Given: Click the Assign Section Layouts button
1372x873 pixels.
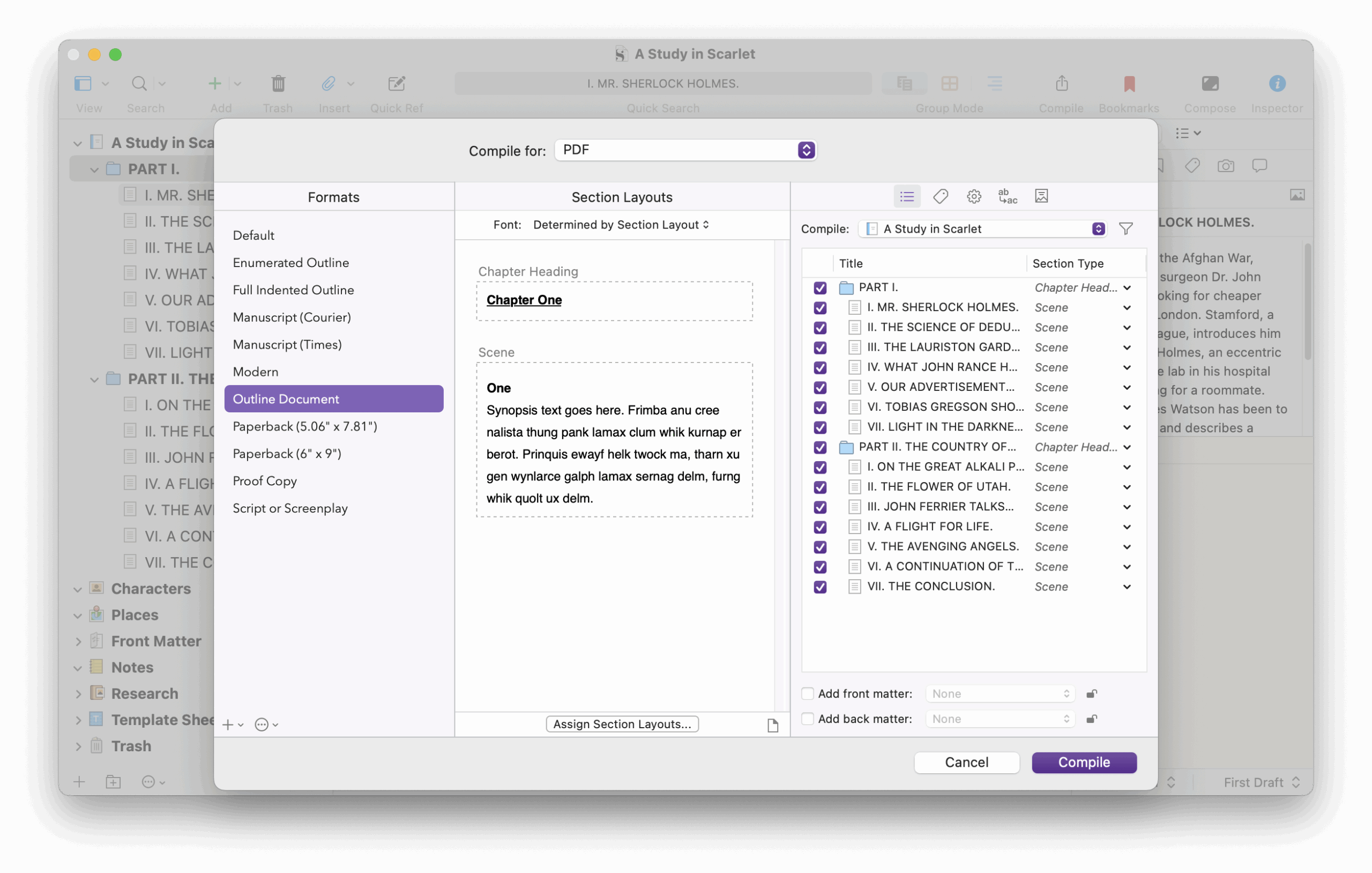Looking at the screenshot, I should pos(622,724).
